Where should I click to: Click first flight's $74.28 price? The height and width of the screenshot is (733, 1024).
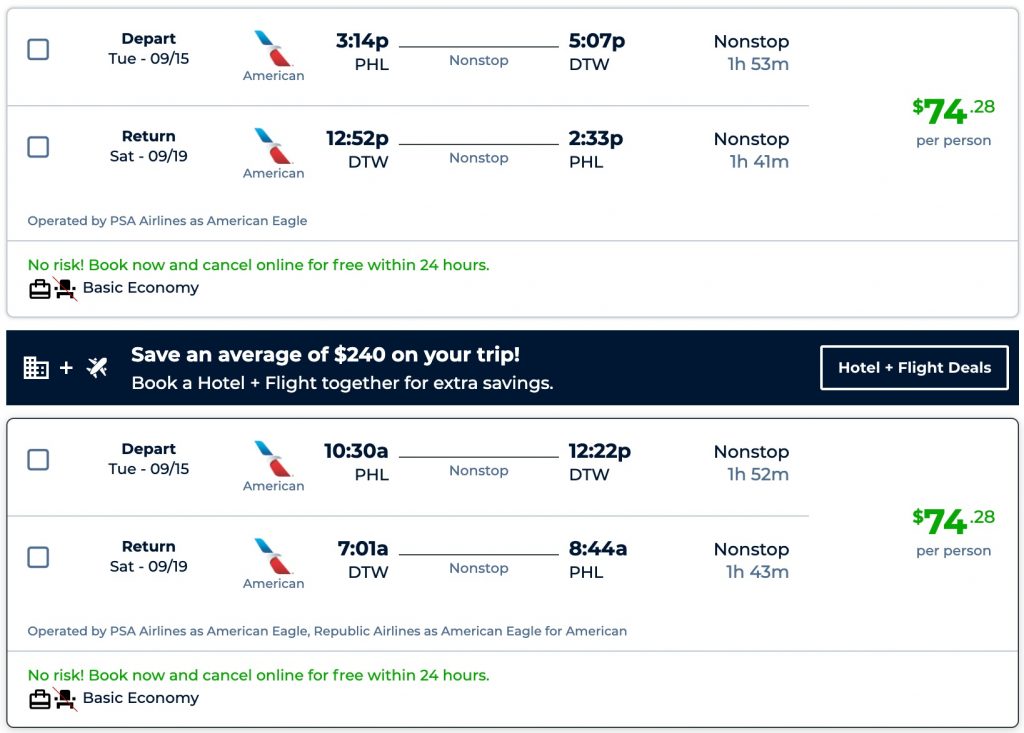click(953, 110)
